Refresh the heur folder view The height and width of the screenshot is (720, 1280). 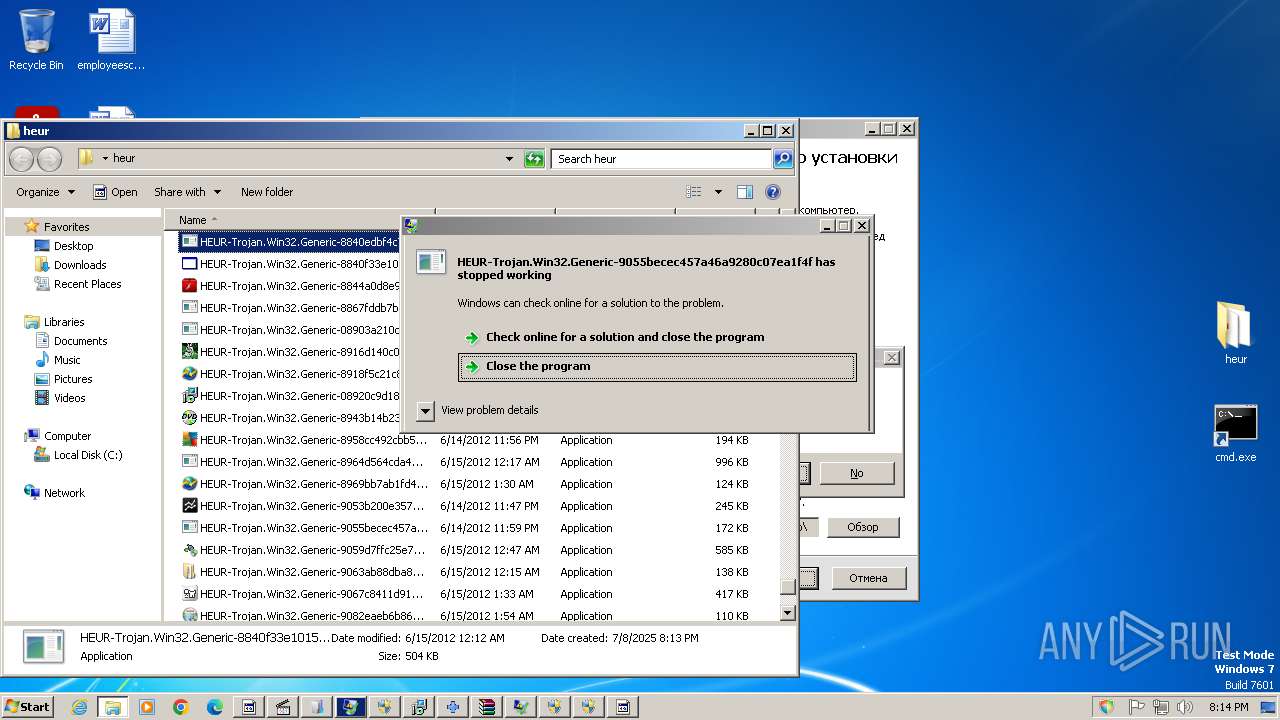pos(535,159)
